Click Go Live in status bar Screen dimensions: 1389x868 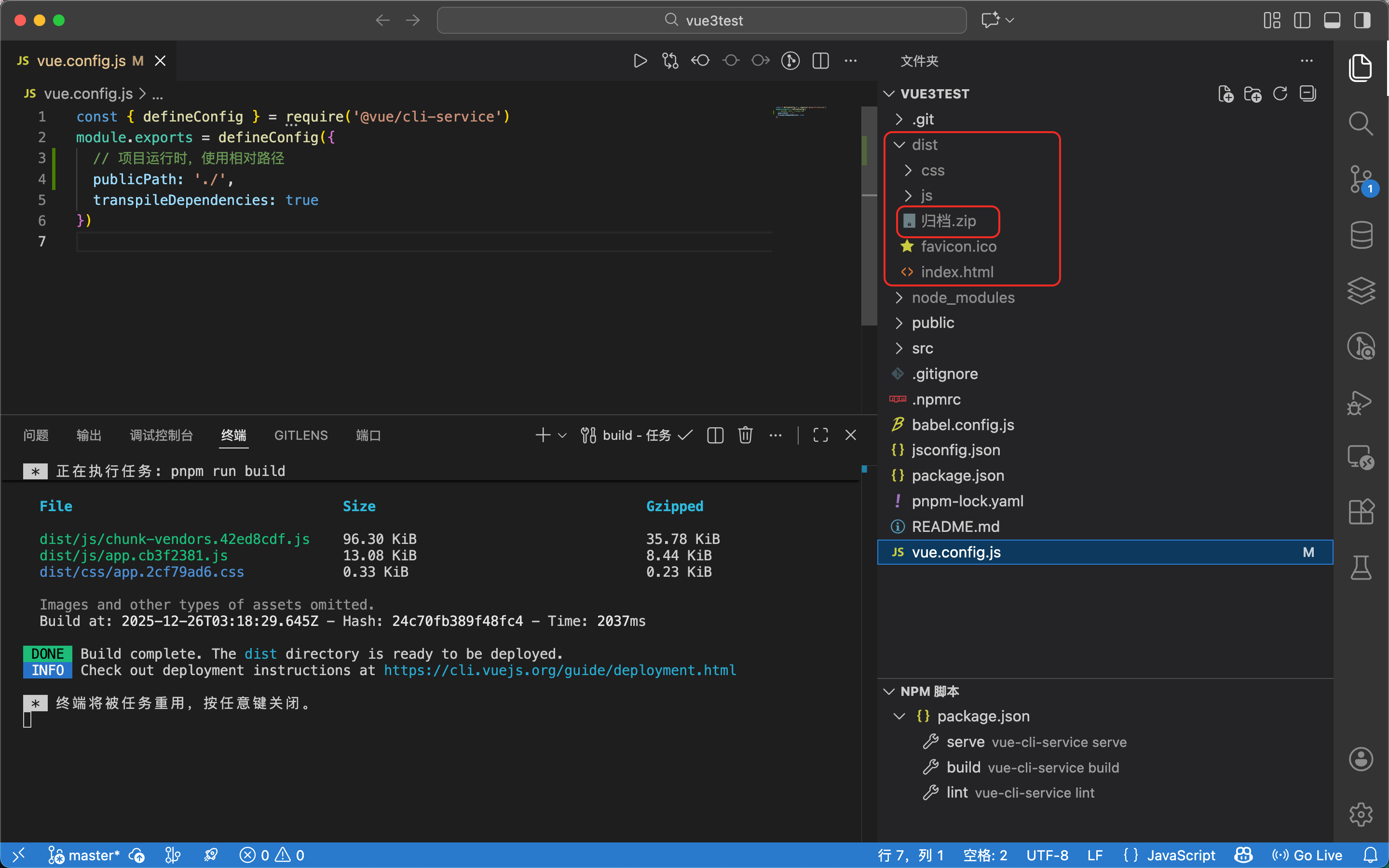coord(1307,855)
